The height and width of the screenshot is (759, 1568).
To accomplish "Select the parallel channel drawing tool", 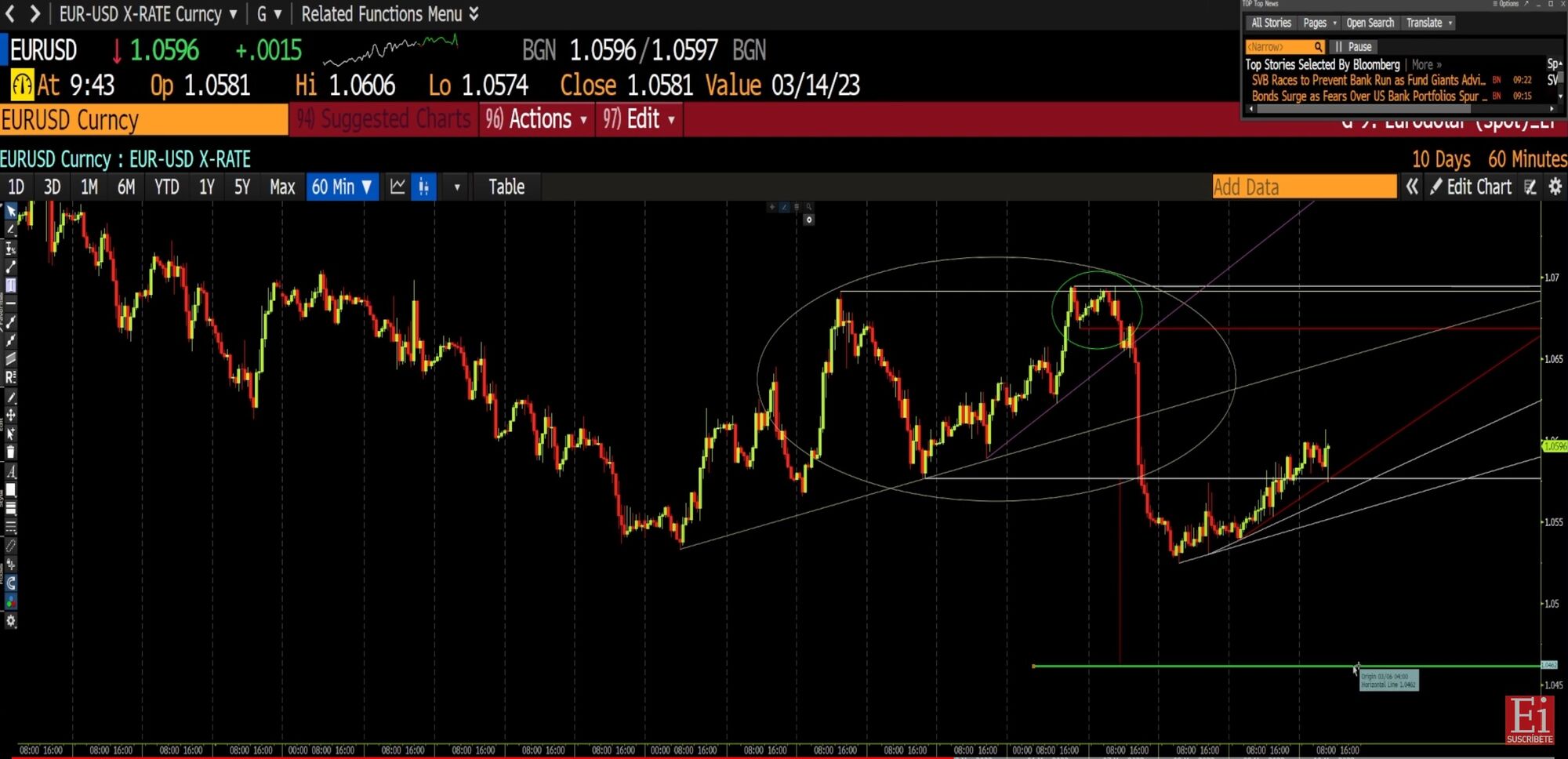I will tap(11, 359).
